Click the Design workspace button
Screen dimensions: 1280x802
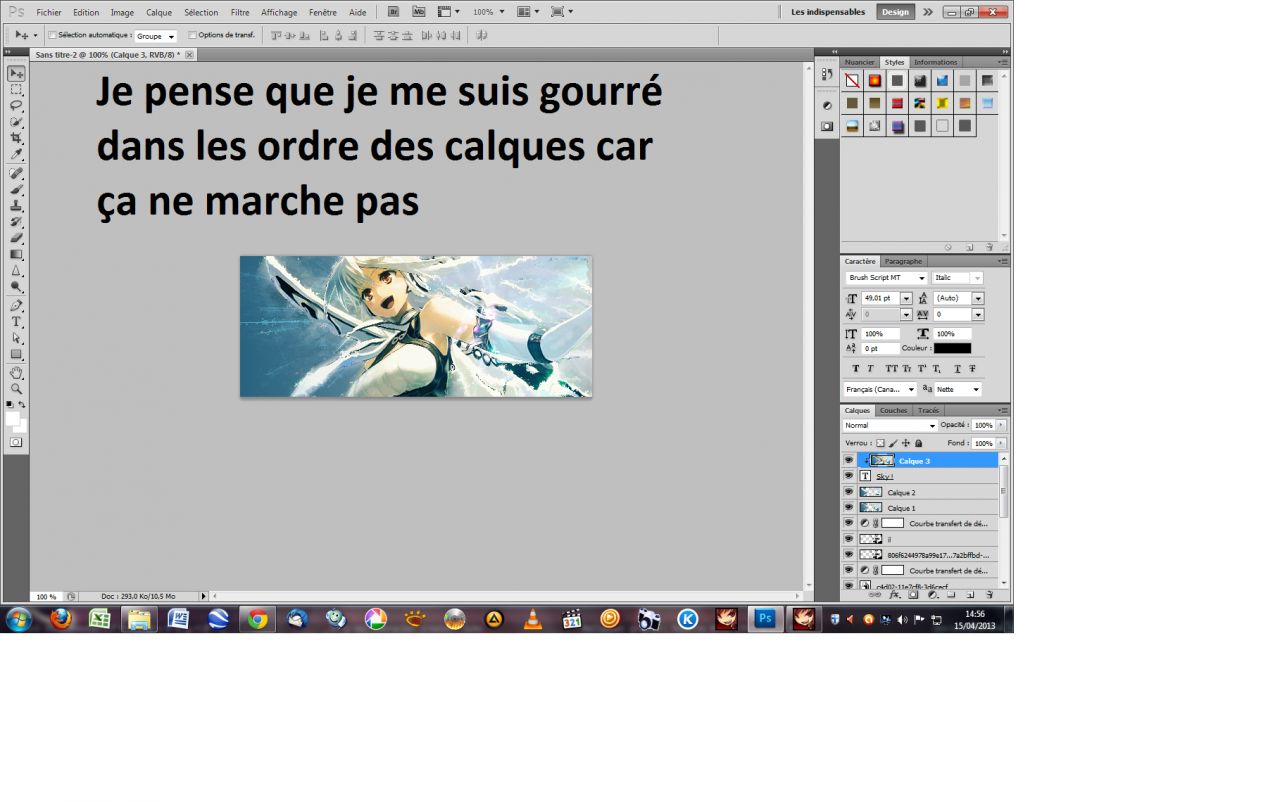pyautogui.click(x=895, y=12)
